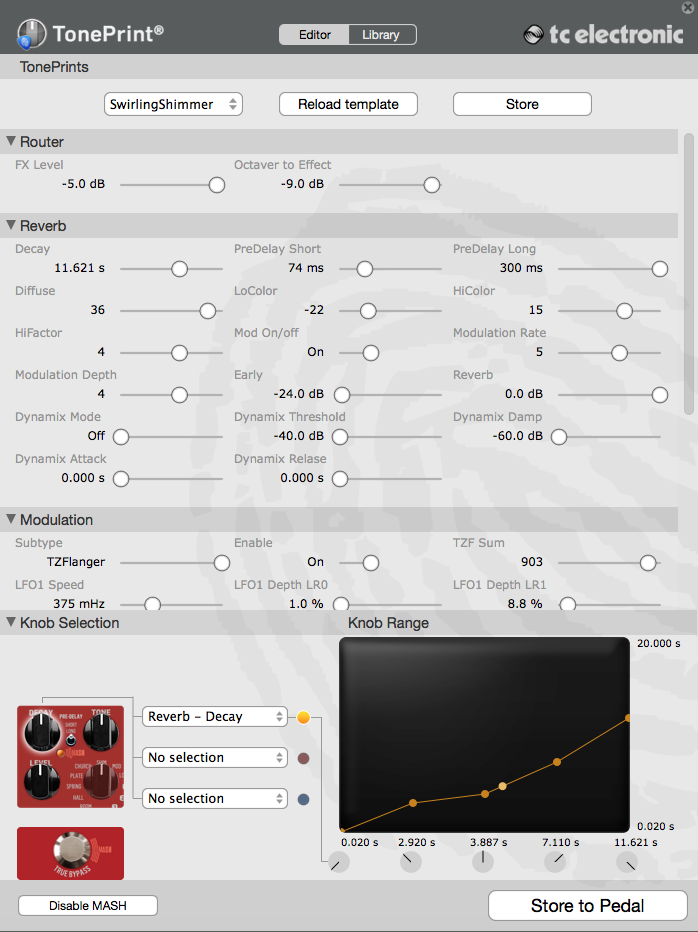Click the Octaver to Effect slider handle
Screen dimensions: 698x932
click(x=432, y=185)
